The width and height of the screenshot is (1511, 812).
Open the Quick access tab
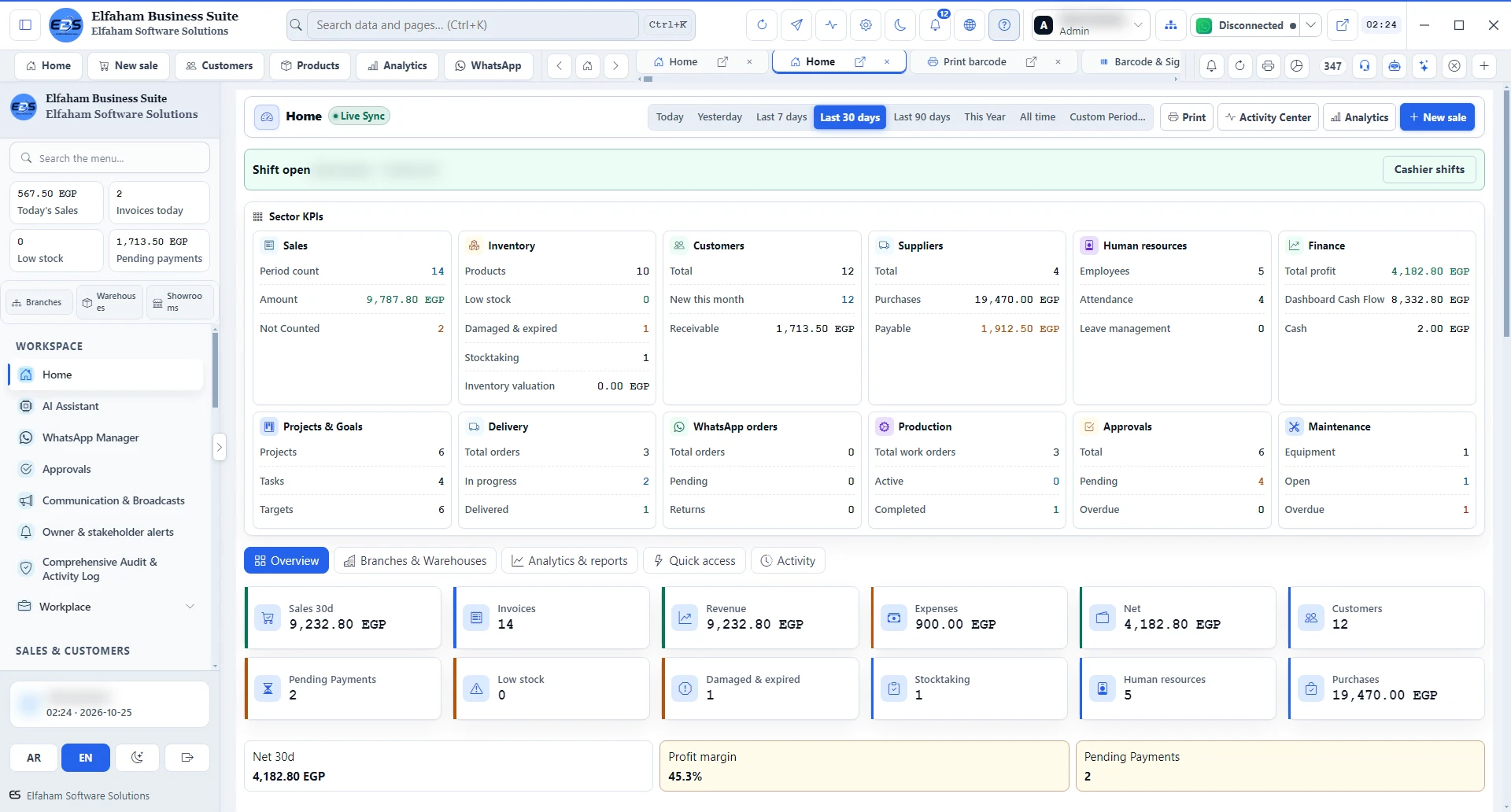(694, 561)
